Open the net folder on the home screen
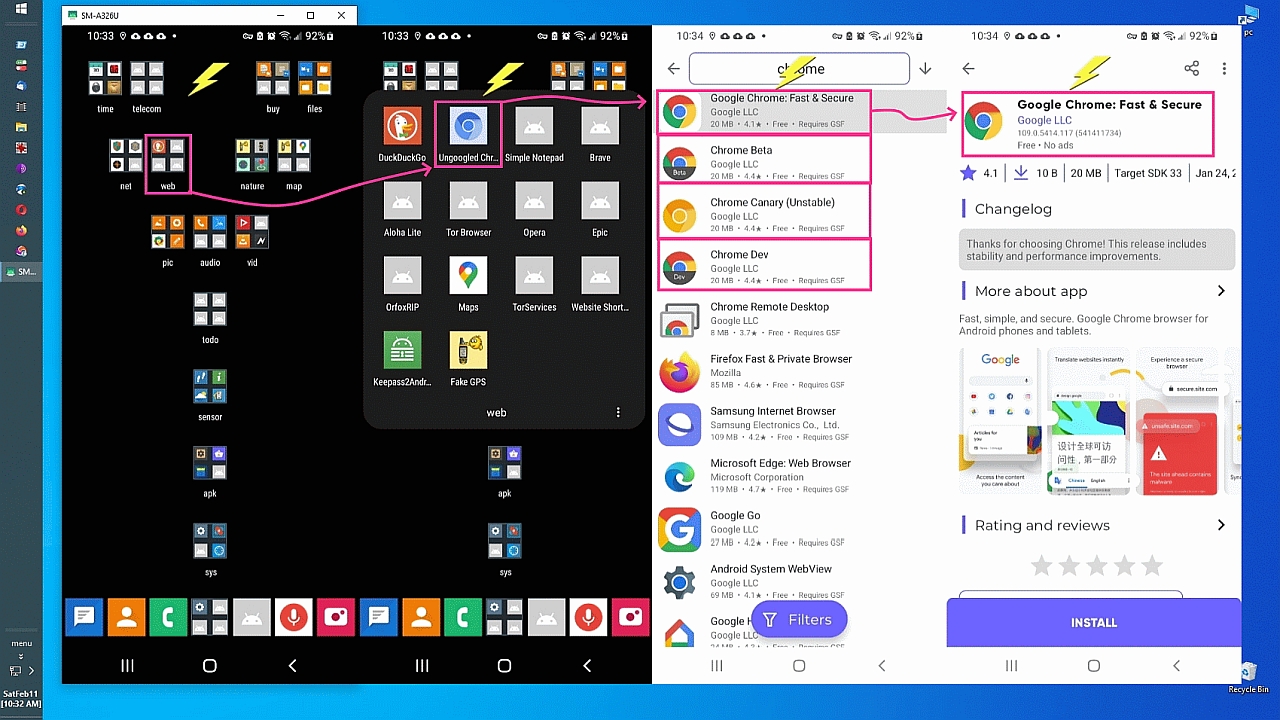Screen dimensions: 1280x720 click(x=125, y=164)
